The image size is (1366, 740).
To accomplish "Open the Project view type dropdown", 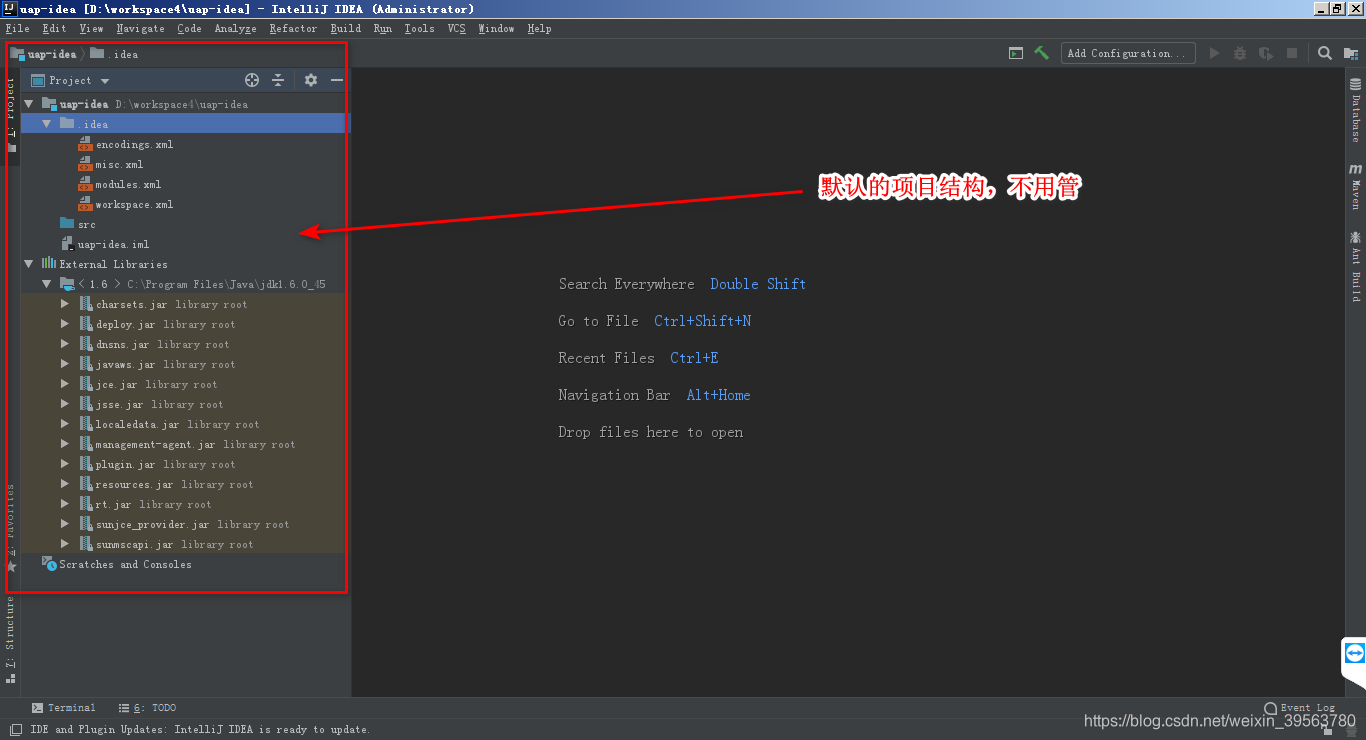I will pos(70,80).
